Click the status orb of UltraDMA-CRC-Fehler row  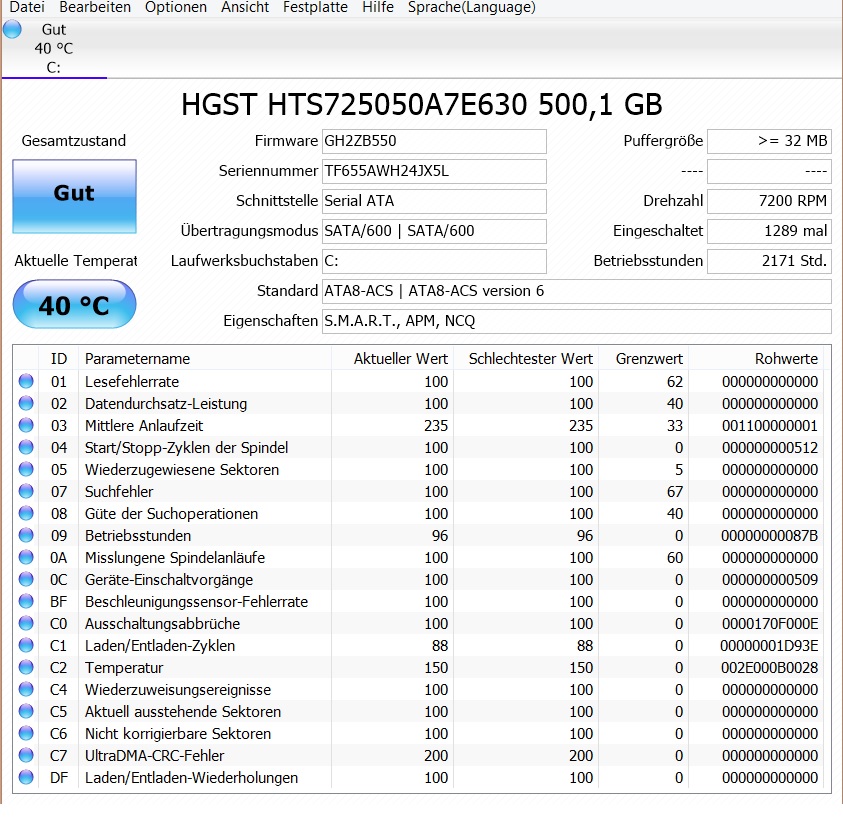26,756
